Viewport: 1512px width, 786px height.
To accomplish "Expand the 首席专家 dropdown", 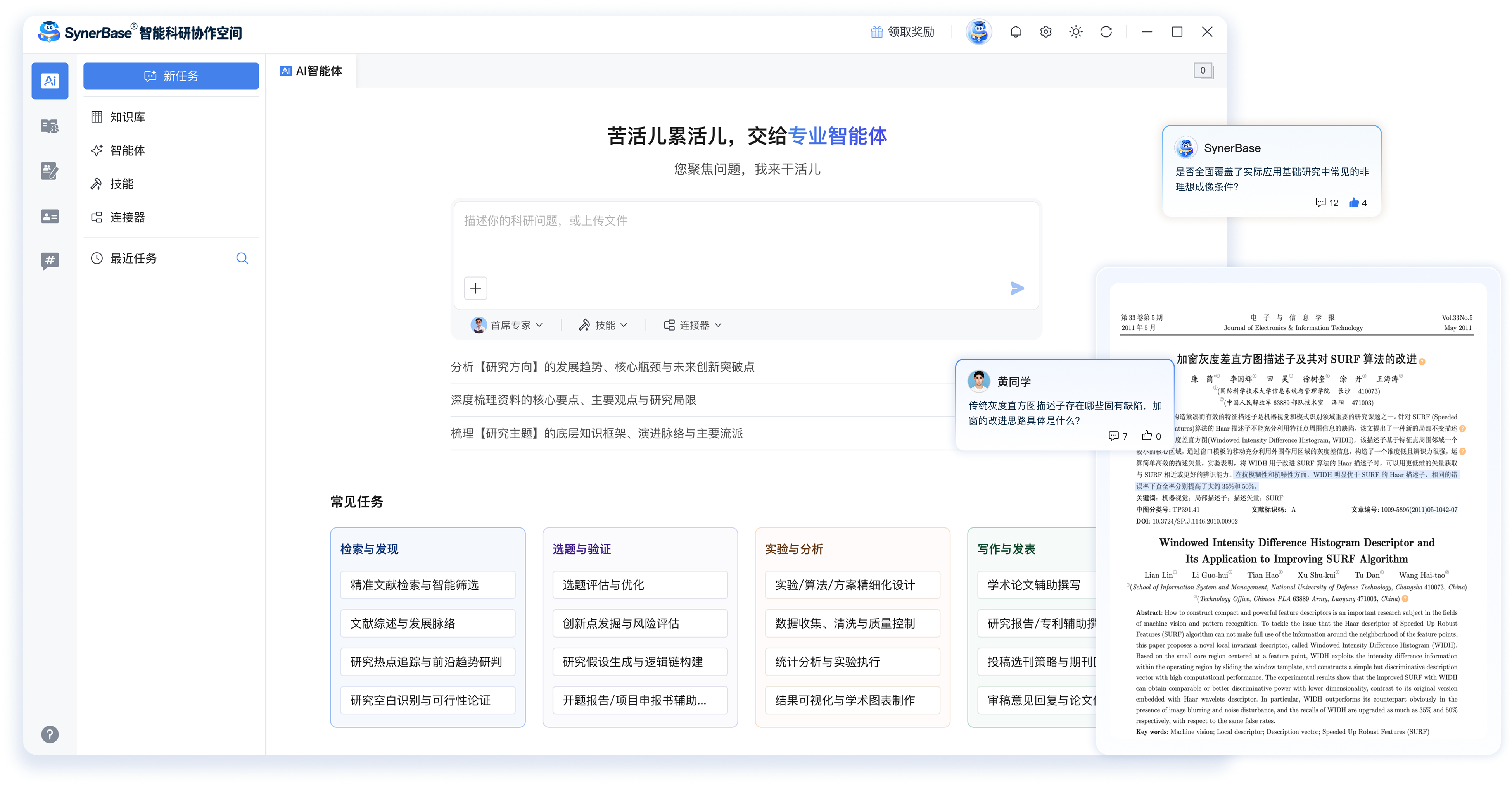I will pyautogui.click(x=507, y=325).
